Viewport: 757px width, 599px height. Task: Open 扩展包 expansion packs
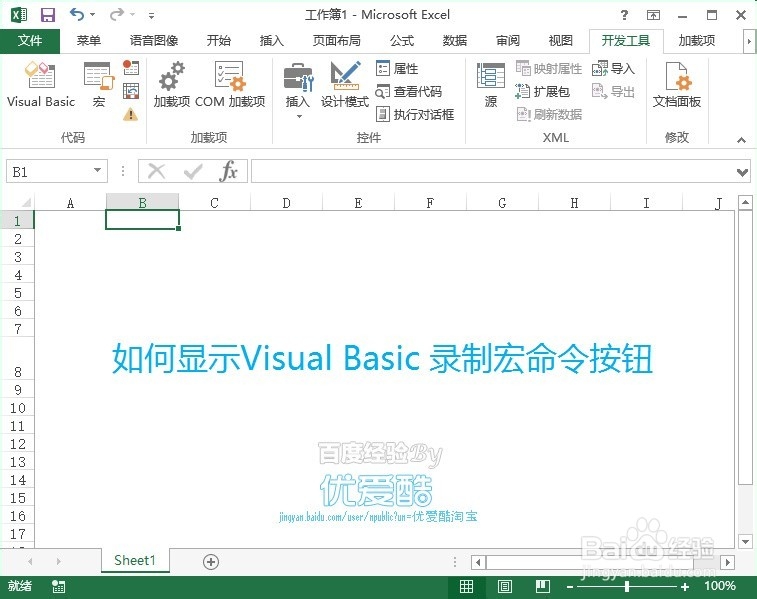(x=543, y=91)
